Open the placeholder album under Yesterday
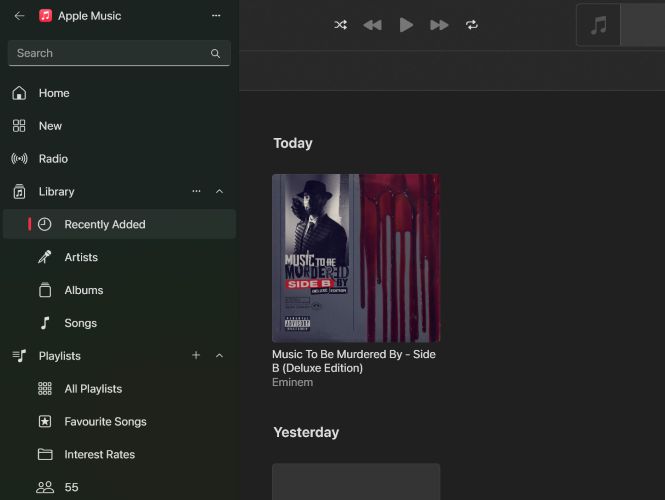The image size is (665, 500). point(356,482)
